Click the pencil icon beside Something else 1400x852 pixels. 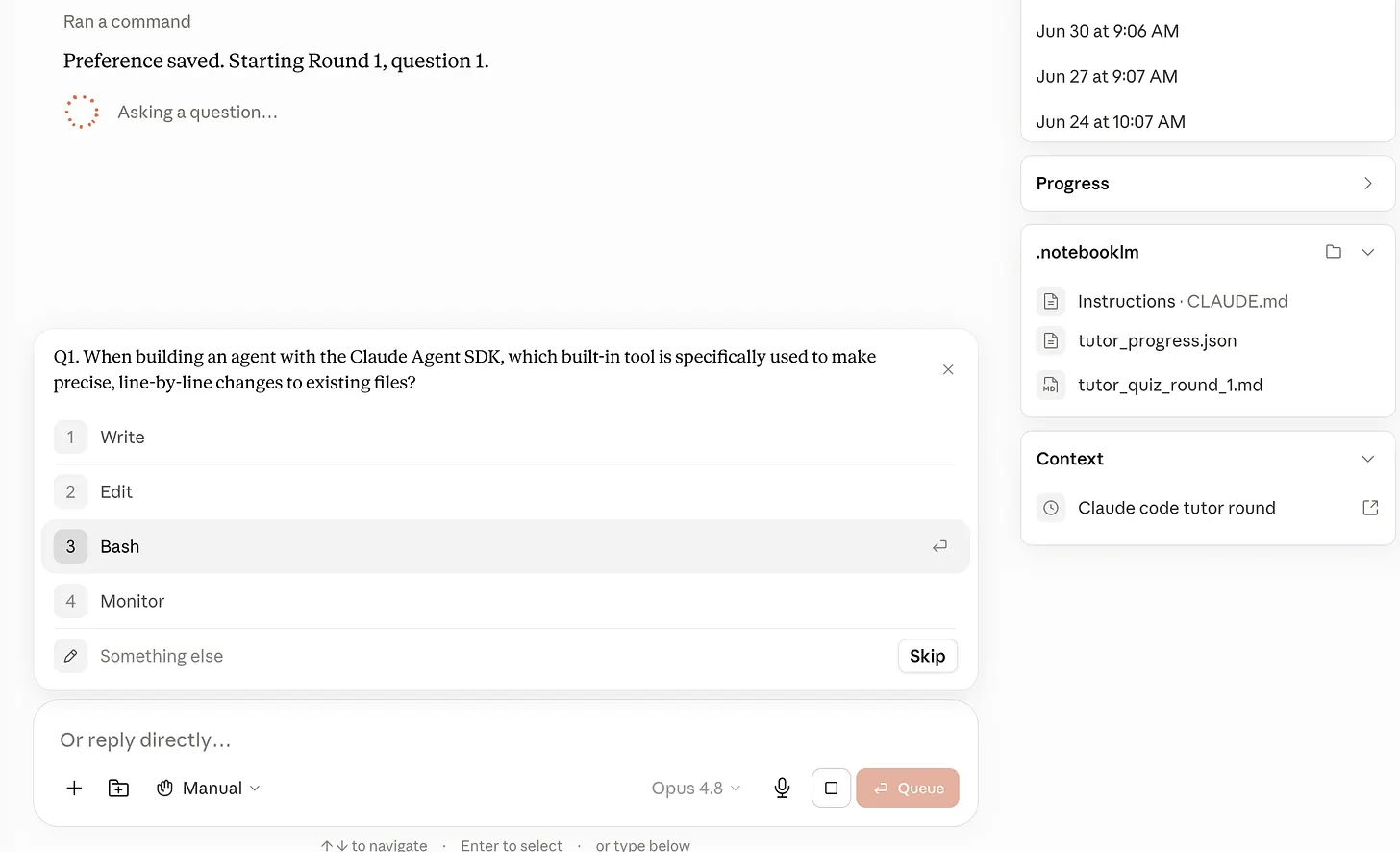(x=70, y=656)
